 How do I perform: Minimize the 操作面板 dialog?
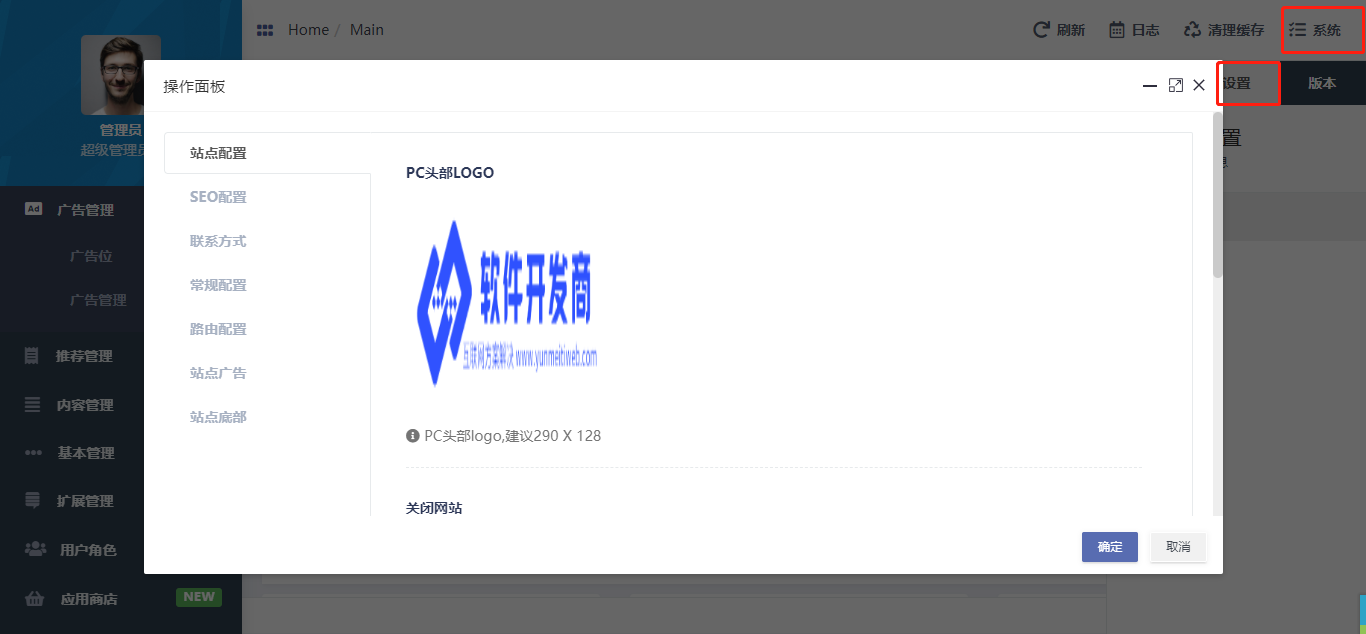(x=1150, y=86)
